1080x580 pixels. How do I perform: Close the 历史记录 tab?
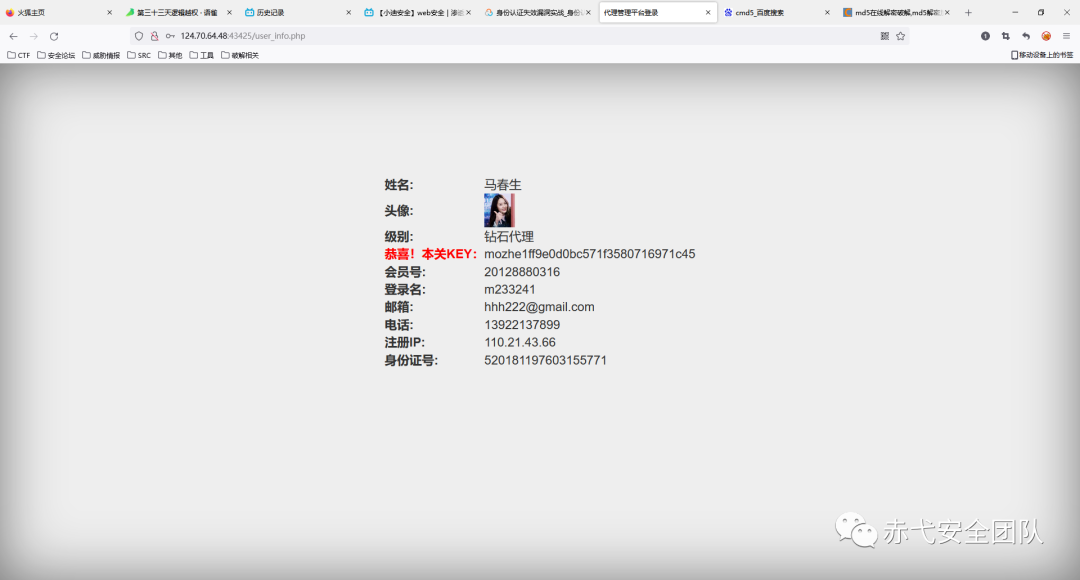click(x=349, y=12)
